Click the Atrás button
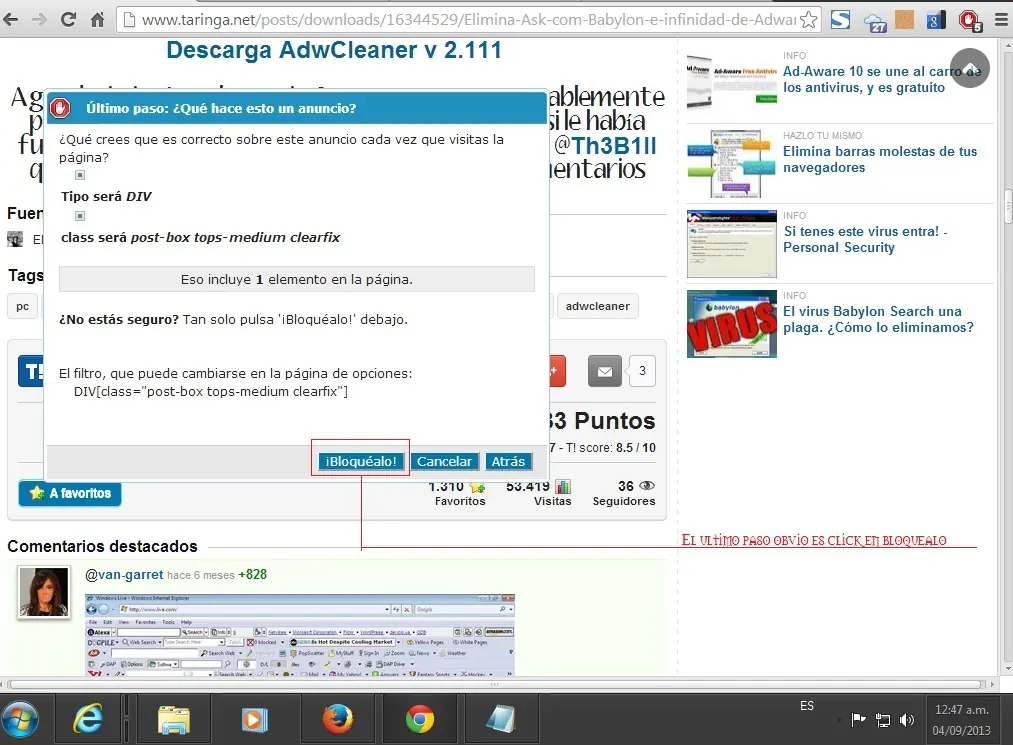 tap(508, 461)
